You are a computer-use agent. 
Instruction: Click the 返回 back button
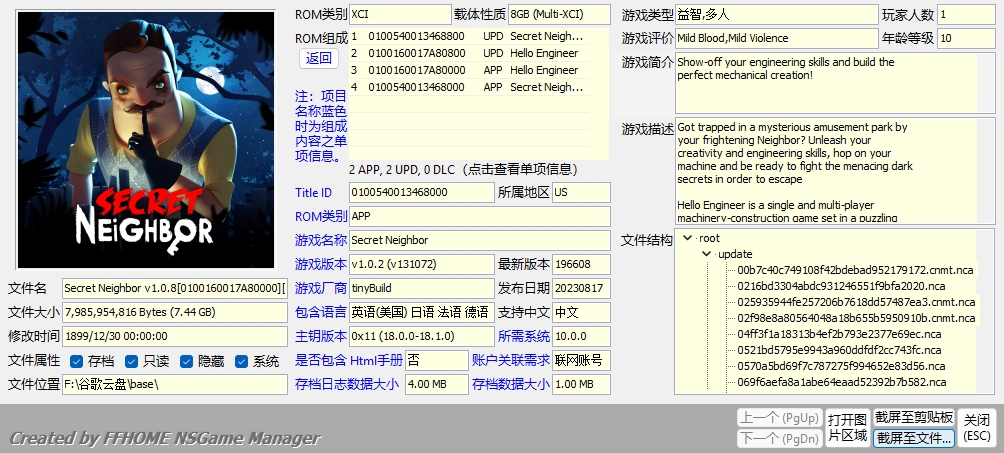point(319,58)
